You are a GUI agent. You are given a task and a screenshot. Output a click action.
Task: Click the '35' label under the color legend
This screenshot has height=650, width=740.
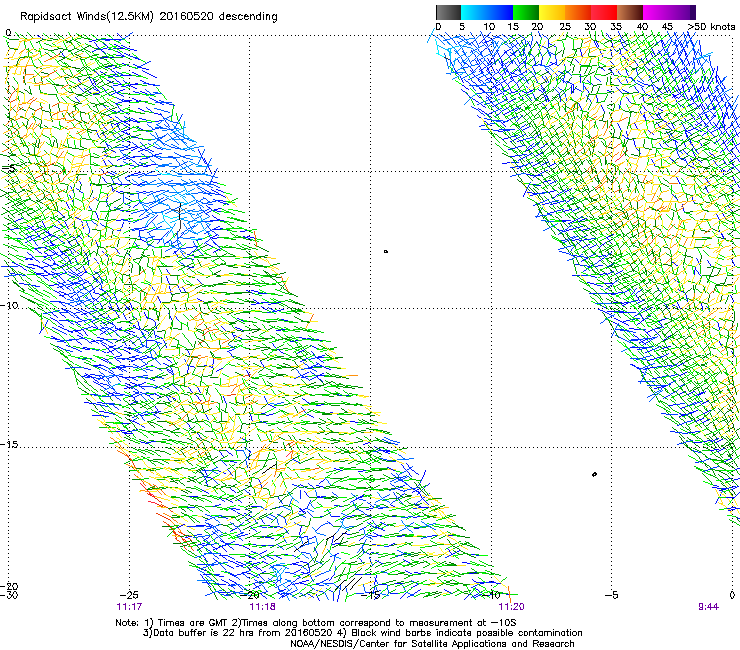(616, 27)
